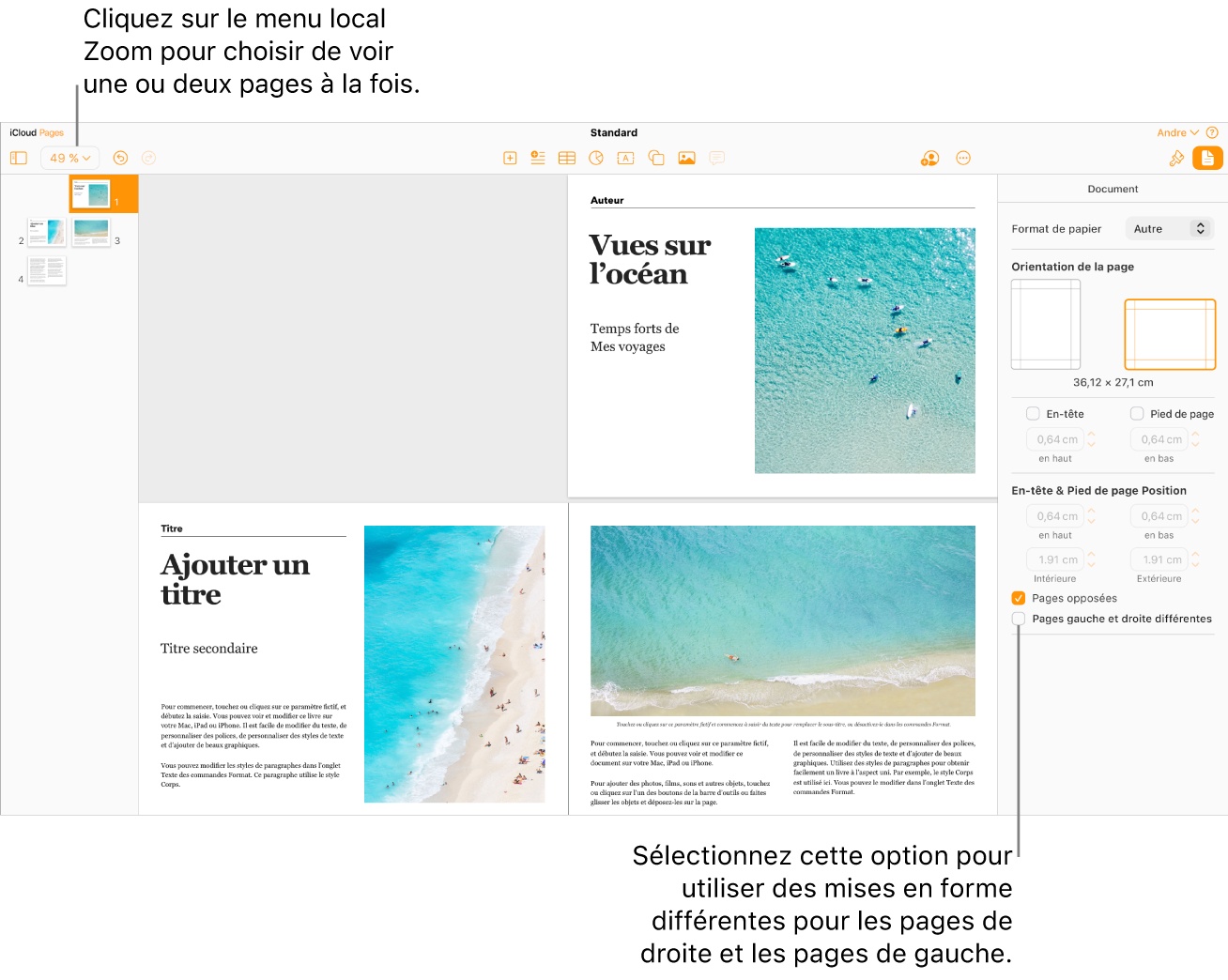Open Pages help with the question mark
This screenshot has width=1228, height=980.
[x=1214, y=132]
